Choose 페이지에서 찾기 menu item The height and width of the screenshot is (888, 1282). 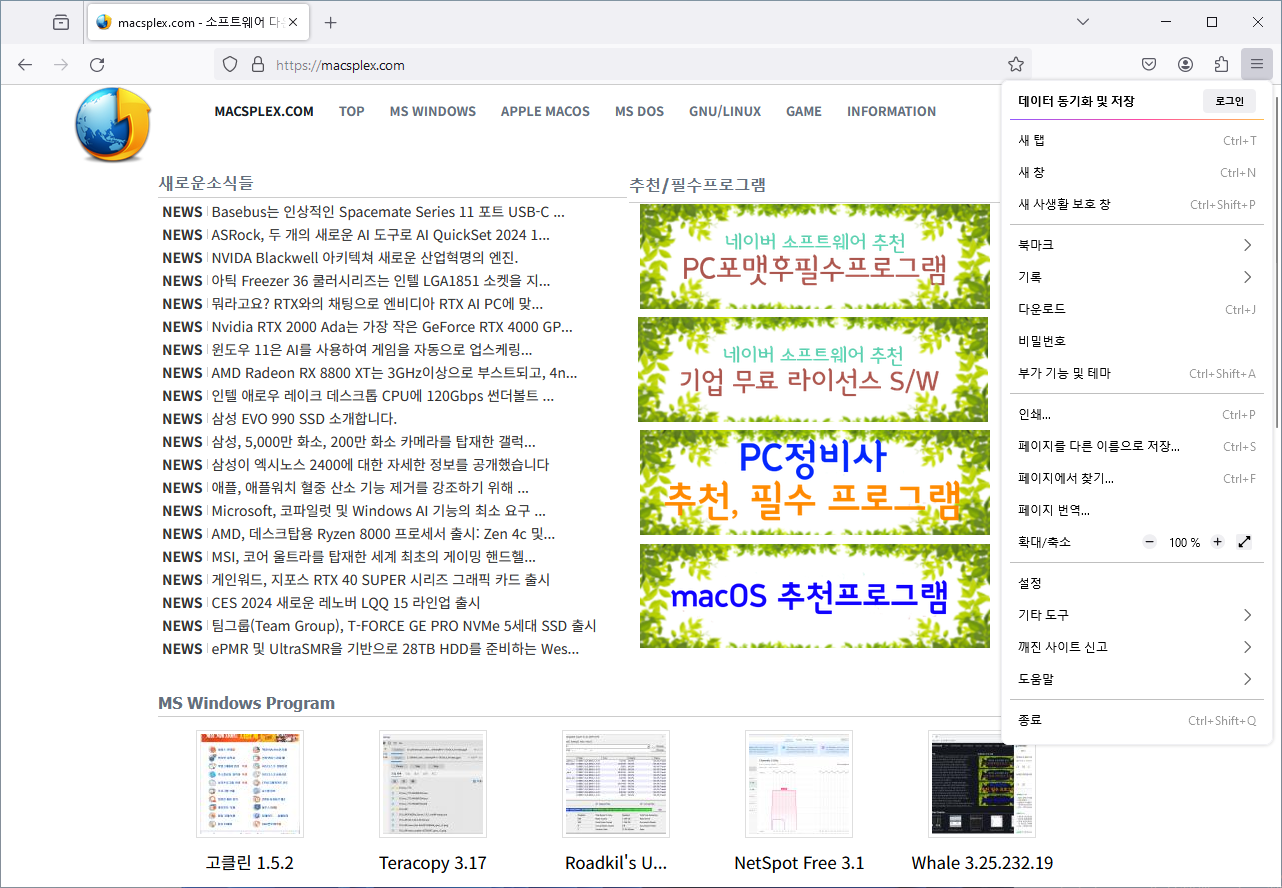tap(1138, 478)
